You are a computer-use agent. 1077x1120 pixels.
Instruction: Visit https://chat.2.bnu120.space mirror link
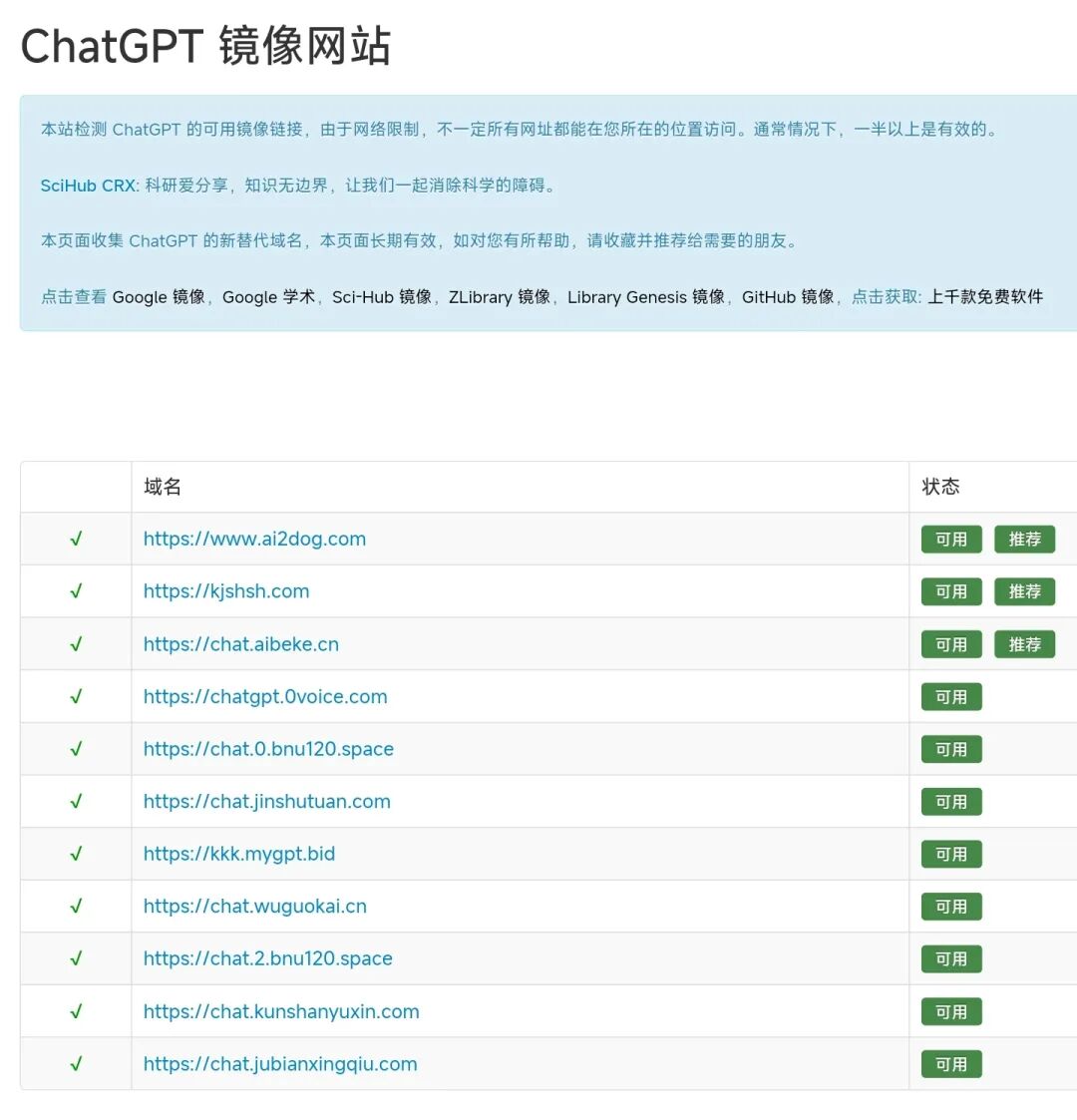click(268, 958)
